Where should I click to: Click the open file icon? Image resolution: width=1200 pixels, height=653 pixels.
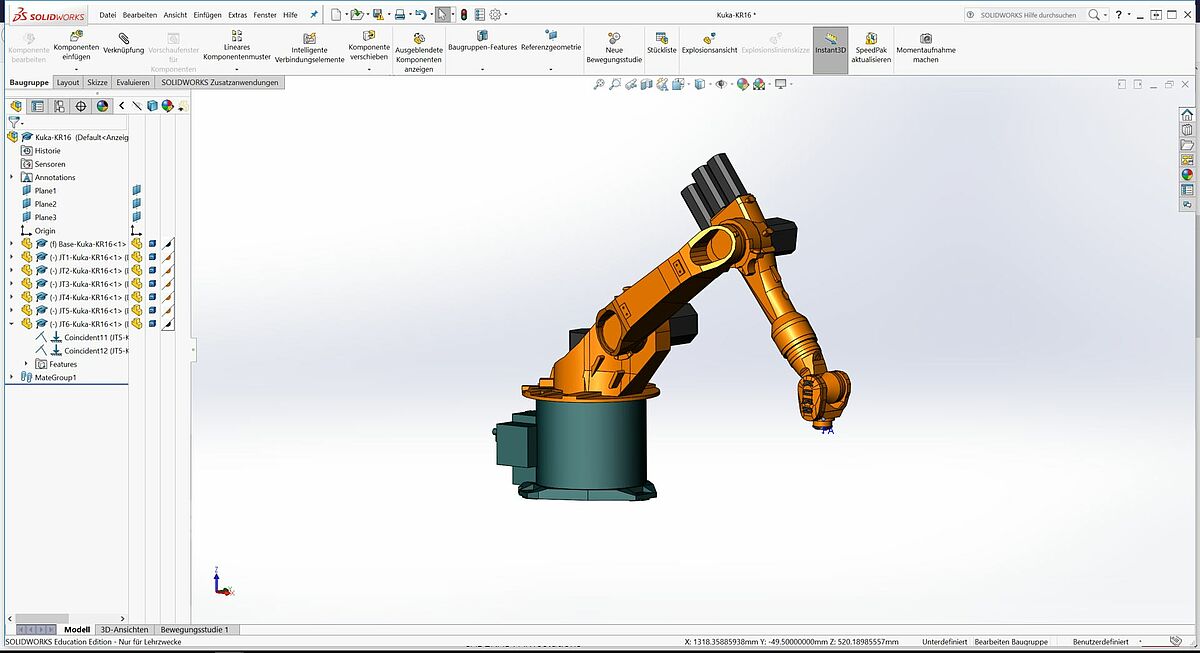pos(356,14)
